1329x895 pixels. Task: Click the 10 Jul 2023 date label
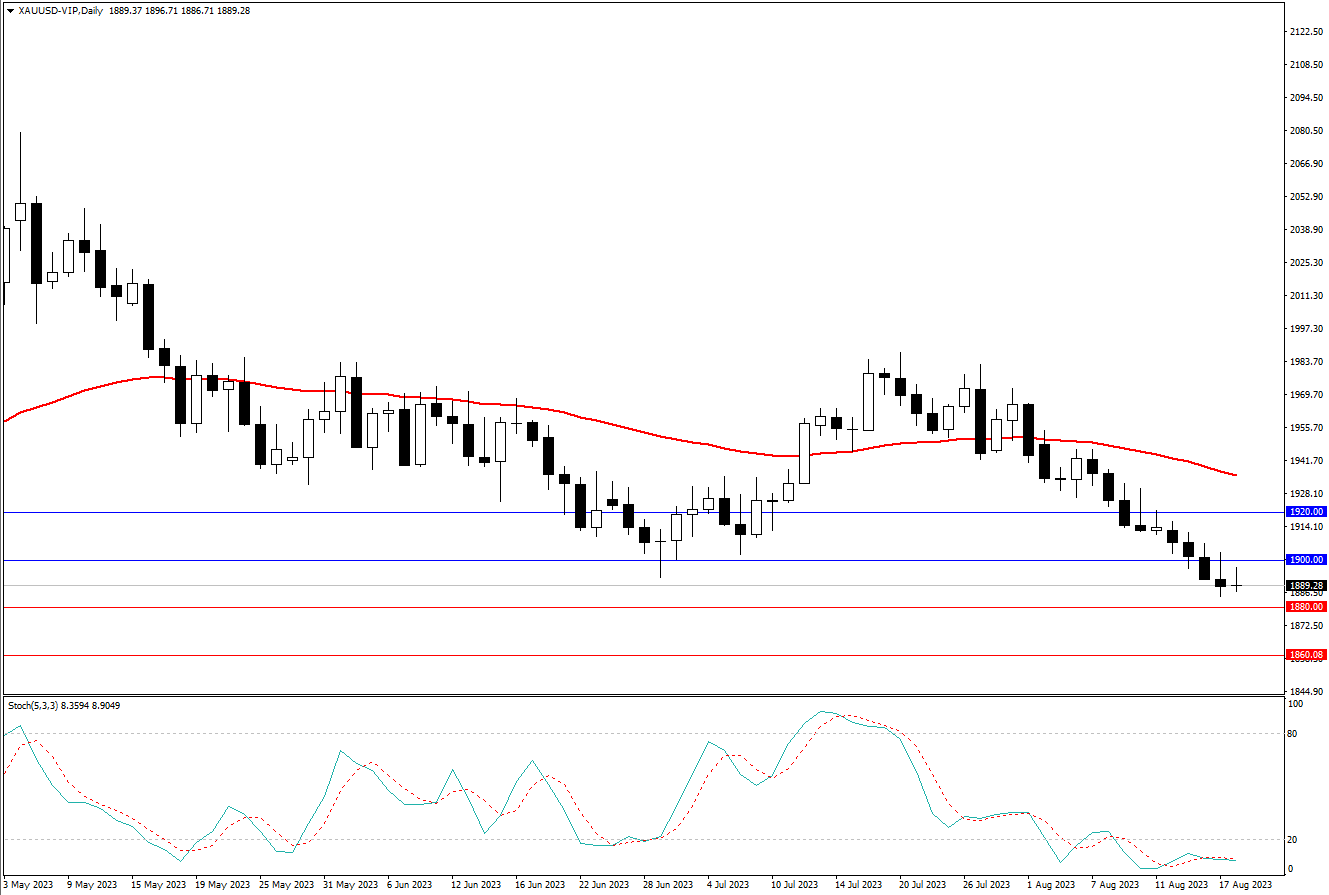(796, 885)
